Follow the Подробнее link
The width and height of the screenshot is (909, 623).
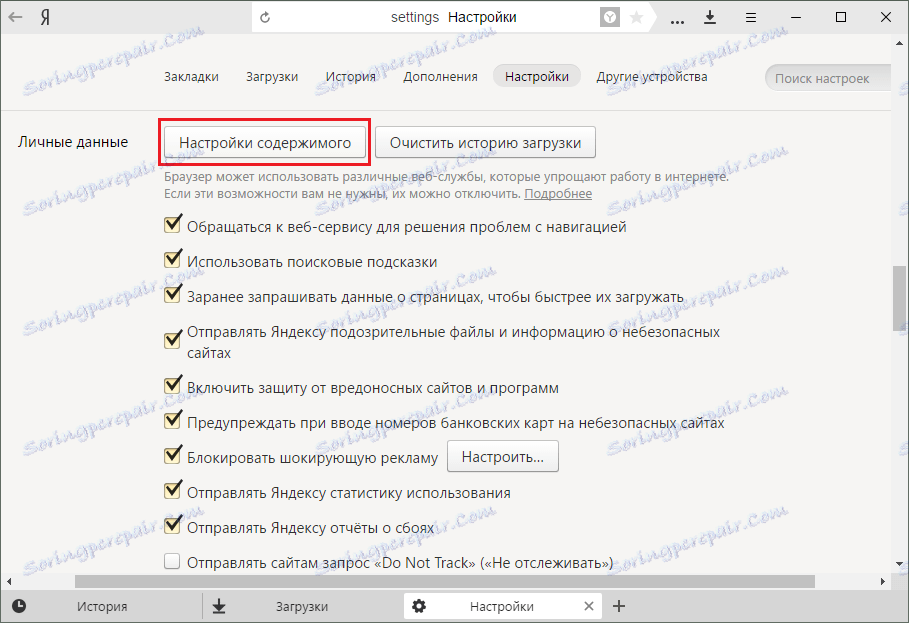pos(558,194)
